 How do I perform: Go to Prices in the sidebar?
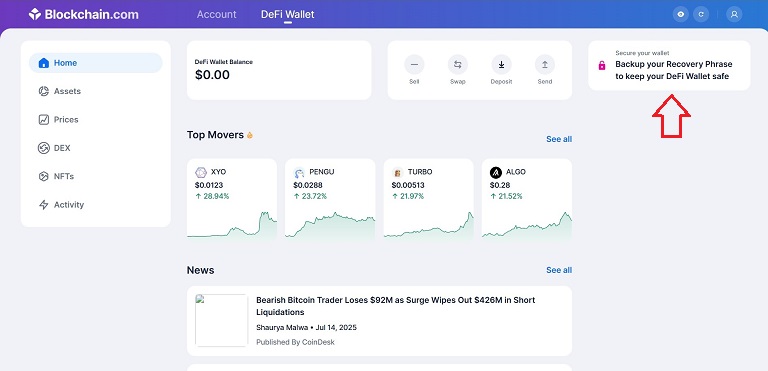(x=96, y=120)
